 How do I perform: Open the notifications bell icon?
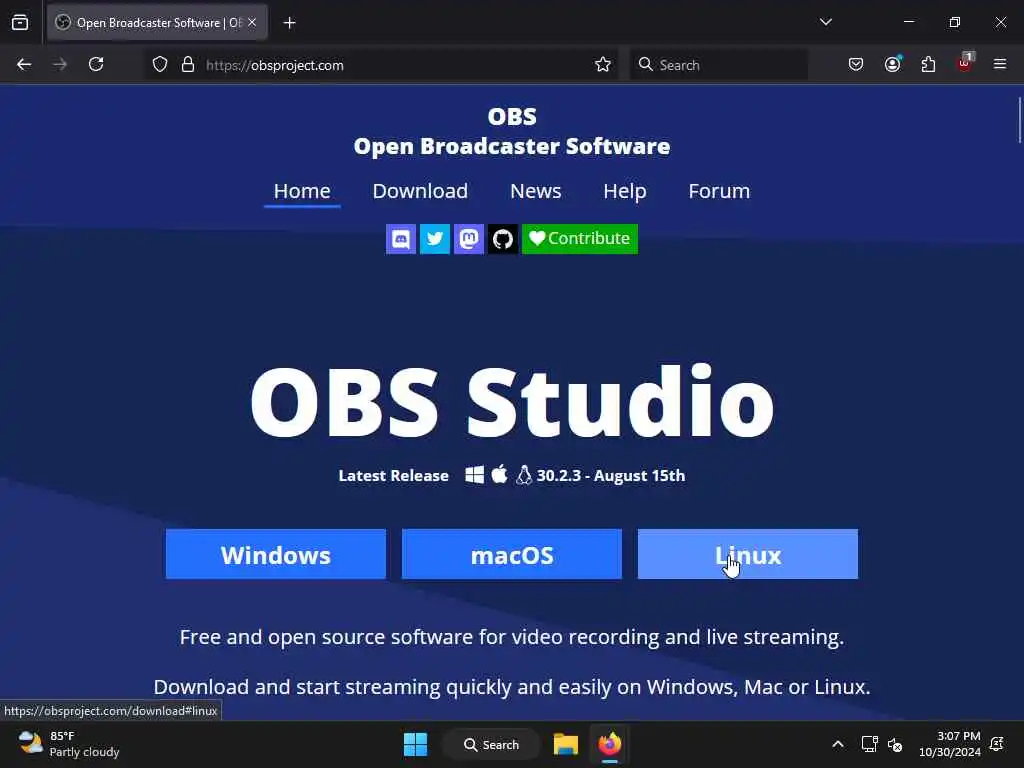[997, 744]
